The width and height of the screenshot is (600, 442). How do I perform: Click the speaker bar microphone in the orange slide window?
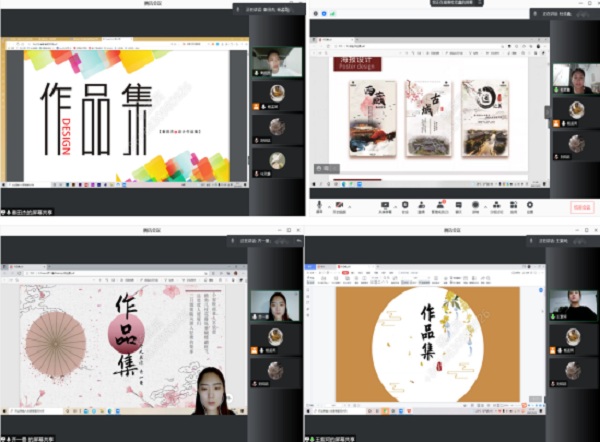(531, 241)
